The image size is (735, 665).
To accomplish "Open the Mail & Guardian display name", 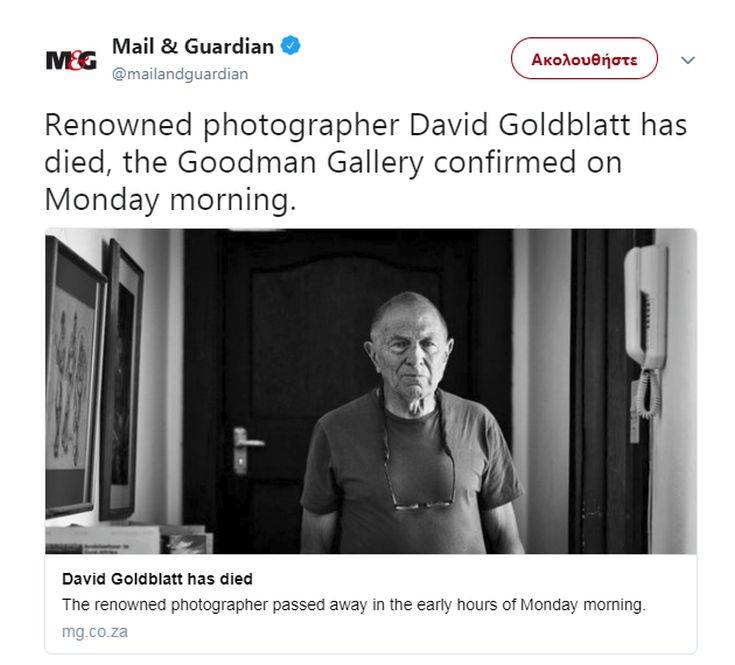I will pos(193,46).
